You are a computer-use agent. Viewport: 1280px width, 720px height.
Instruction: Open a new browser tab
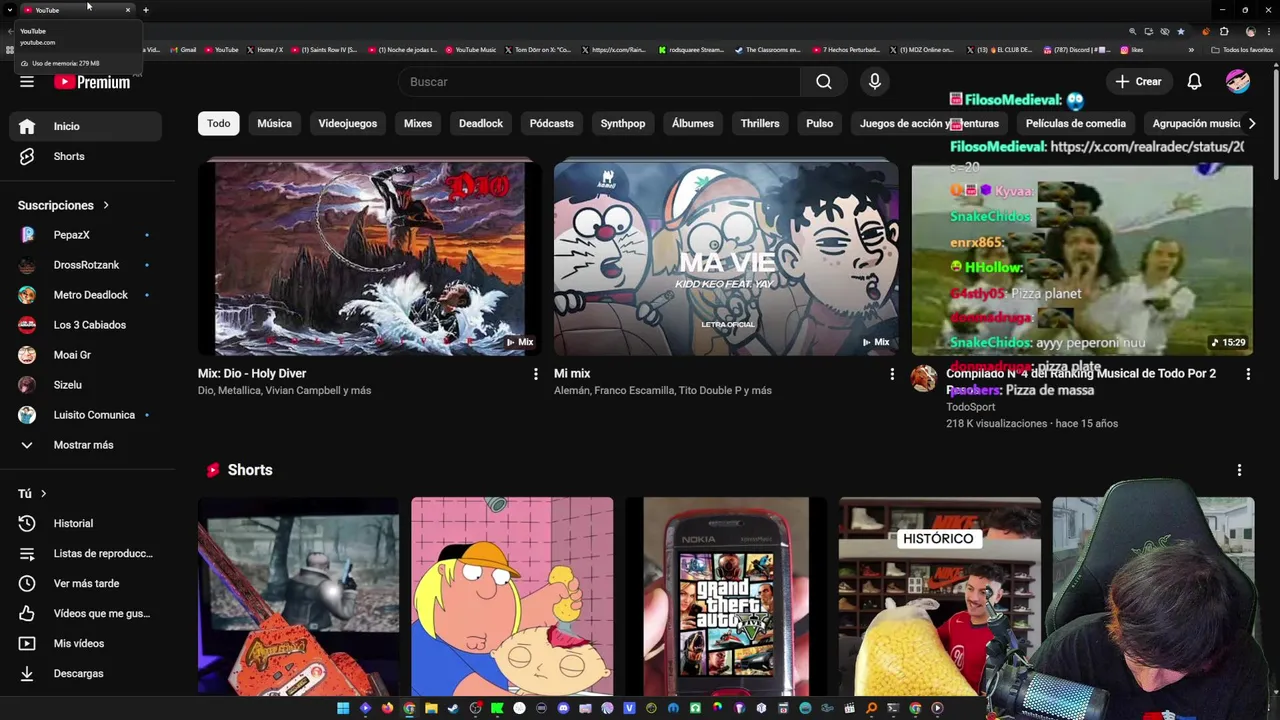click(146, 10)
